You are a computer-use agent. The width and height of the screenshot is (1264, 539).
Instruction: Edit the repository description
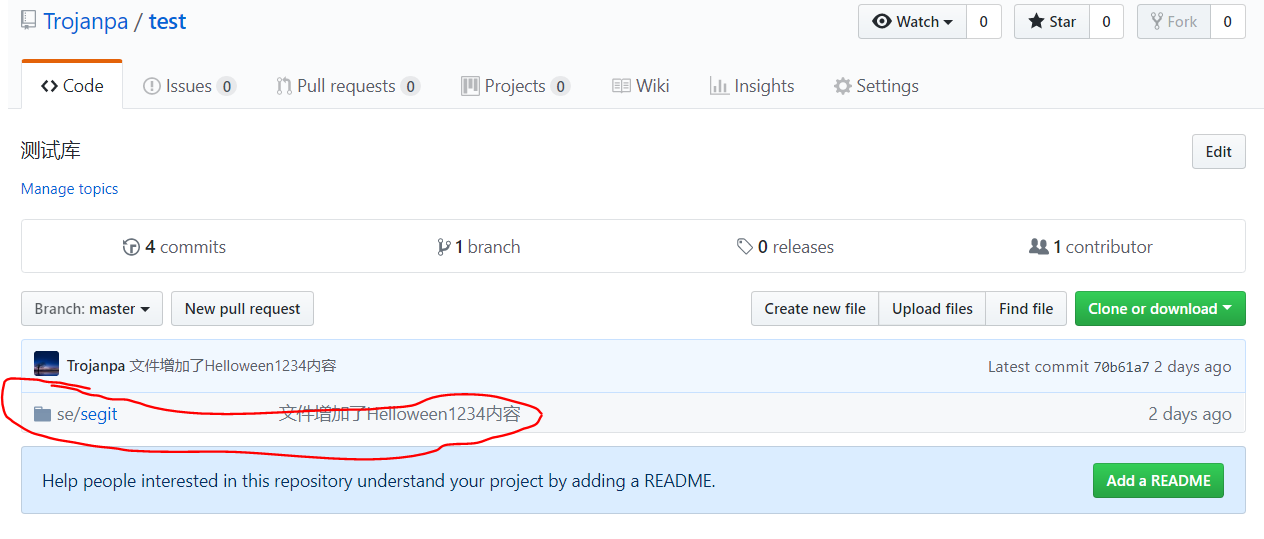[1218, 152]
